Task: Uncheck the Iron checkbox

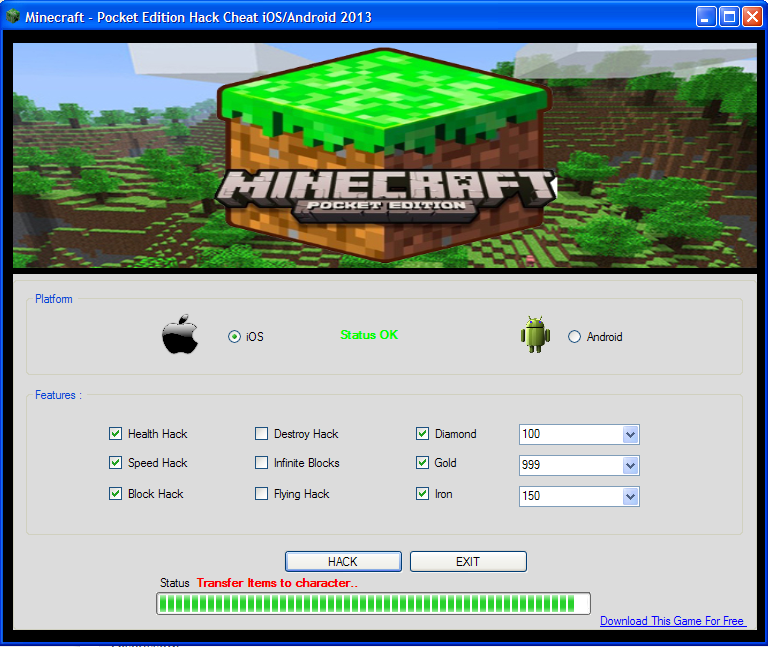Action: point(422,493)
